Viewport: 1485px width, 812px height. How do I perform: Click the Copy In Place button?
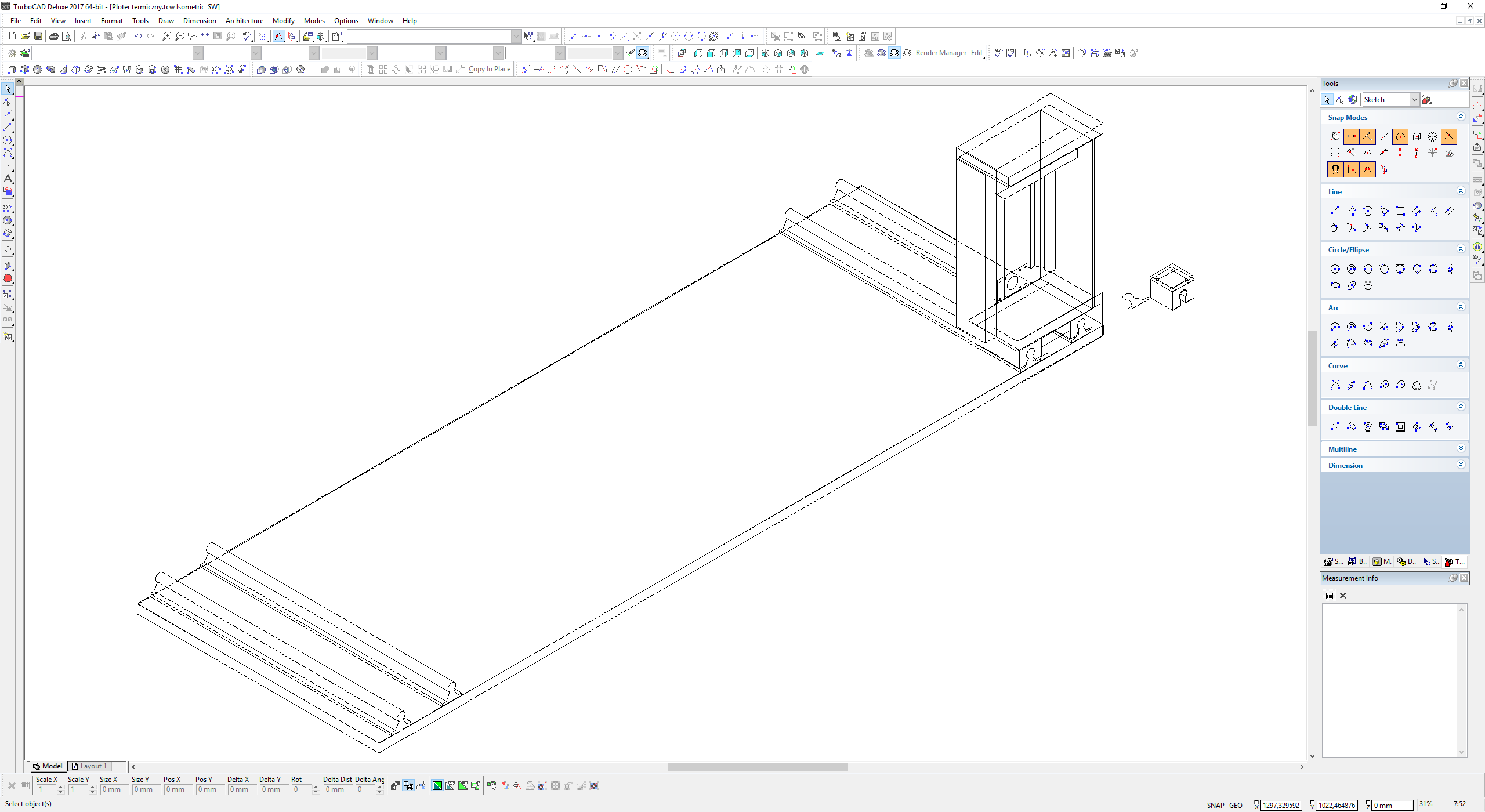tap(489, 69)
